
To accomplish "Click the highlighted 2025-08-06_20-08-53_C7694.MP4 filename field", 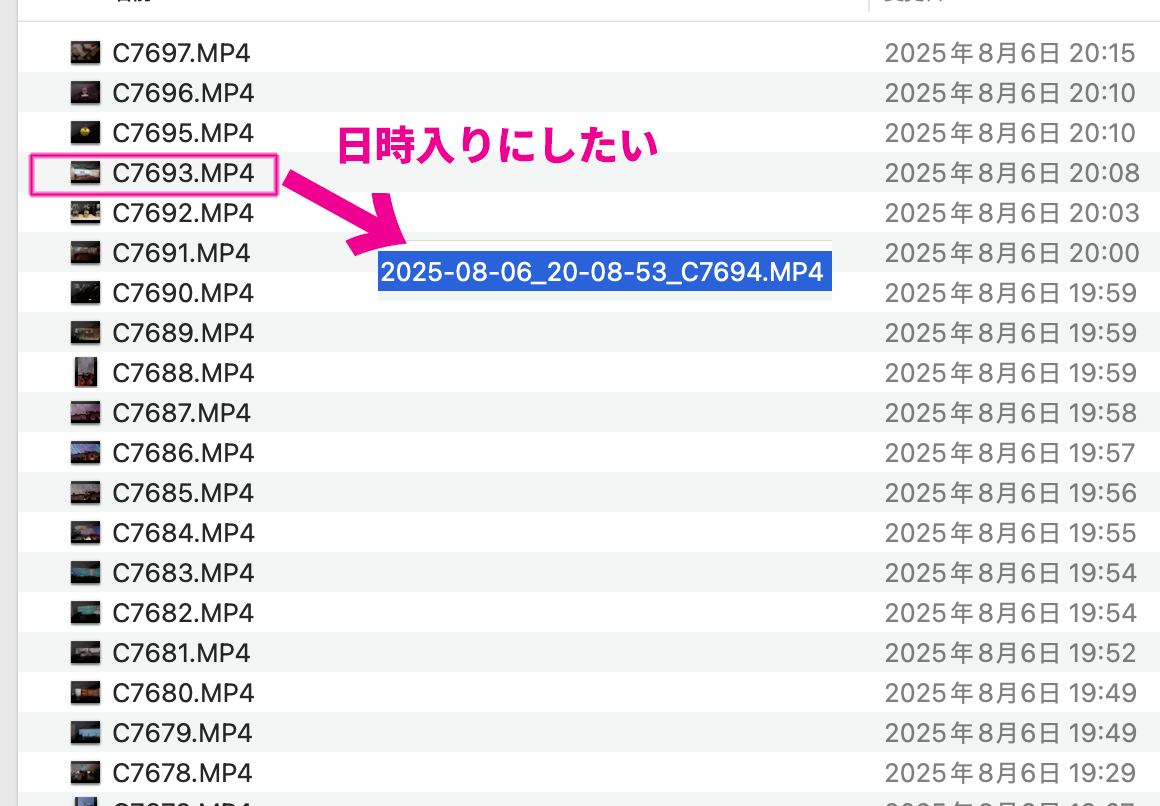I will pos(604,272).
